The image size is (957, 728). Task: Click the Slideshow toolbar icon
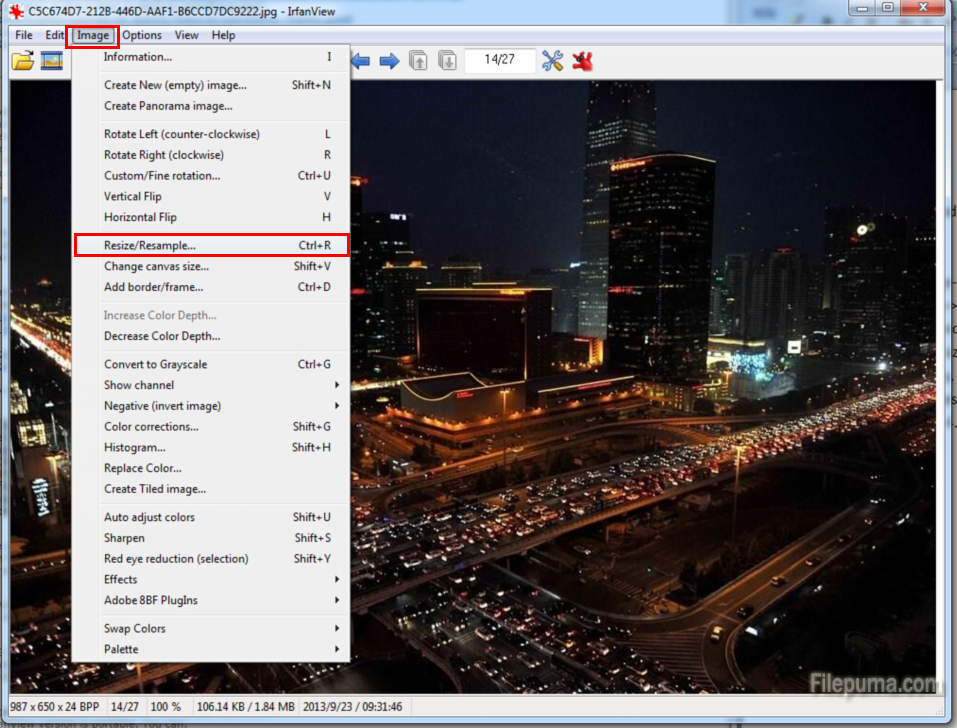pyautogui.click(x=52, y=61)
